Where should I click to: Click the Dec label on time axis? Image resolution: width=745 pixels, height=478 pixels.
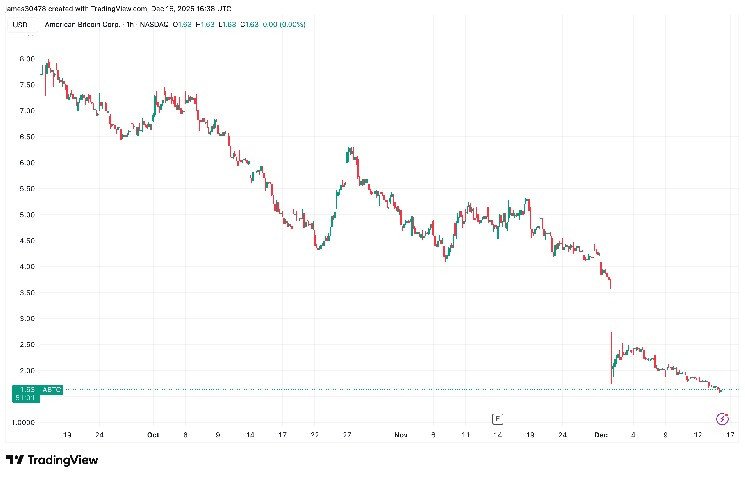600,436
